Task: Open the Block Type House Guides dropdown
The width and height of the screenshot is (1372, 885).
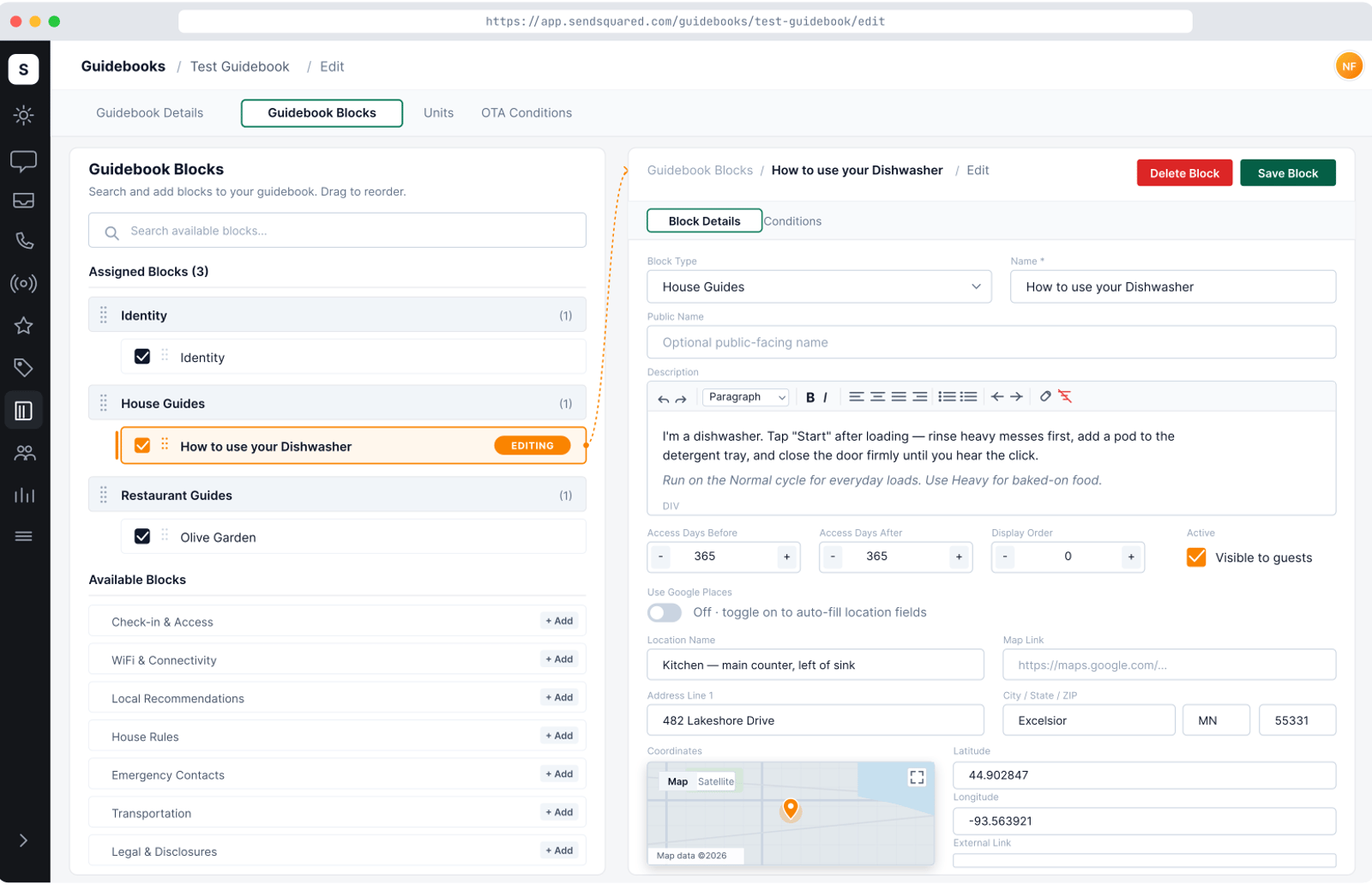Action: pyautogui.click(x=819, y=287)
